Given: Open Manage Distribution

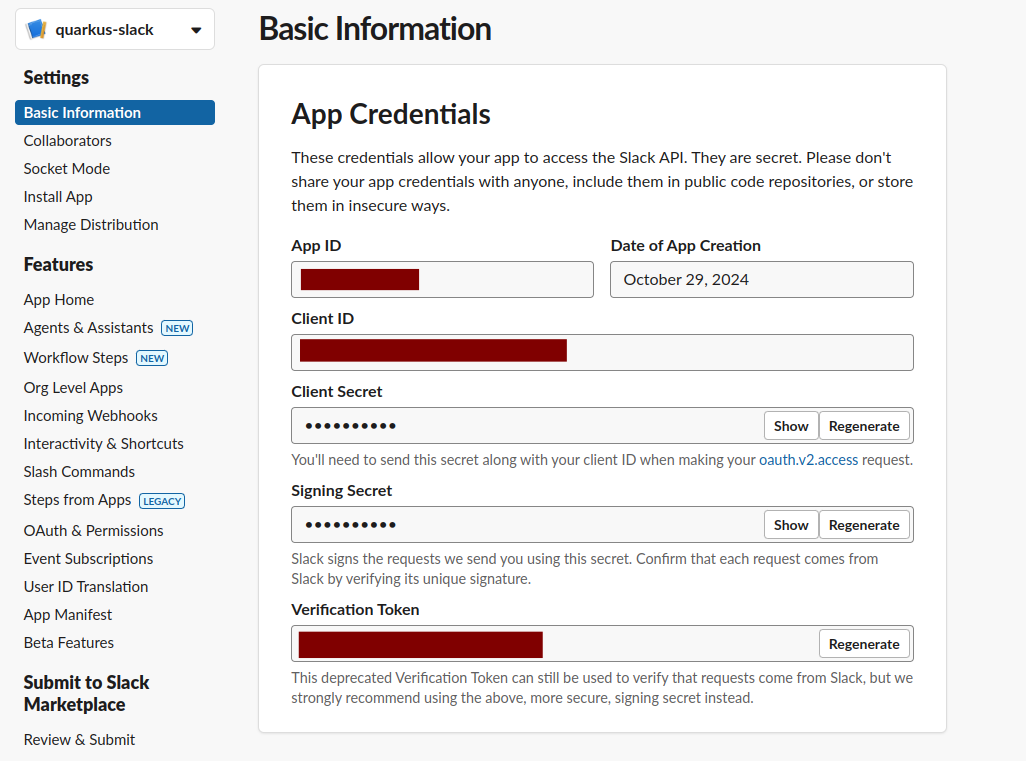Looking at the screenshot, I should coord(91,225).
